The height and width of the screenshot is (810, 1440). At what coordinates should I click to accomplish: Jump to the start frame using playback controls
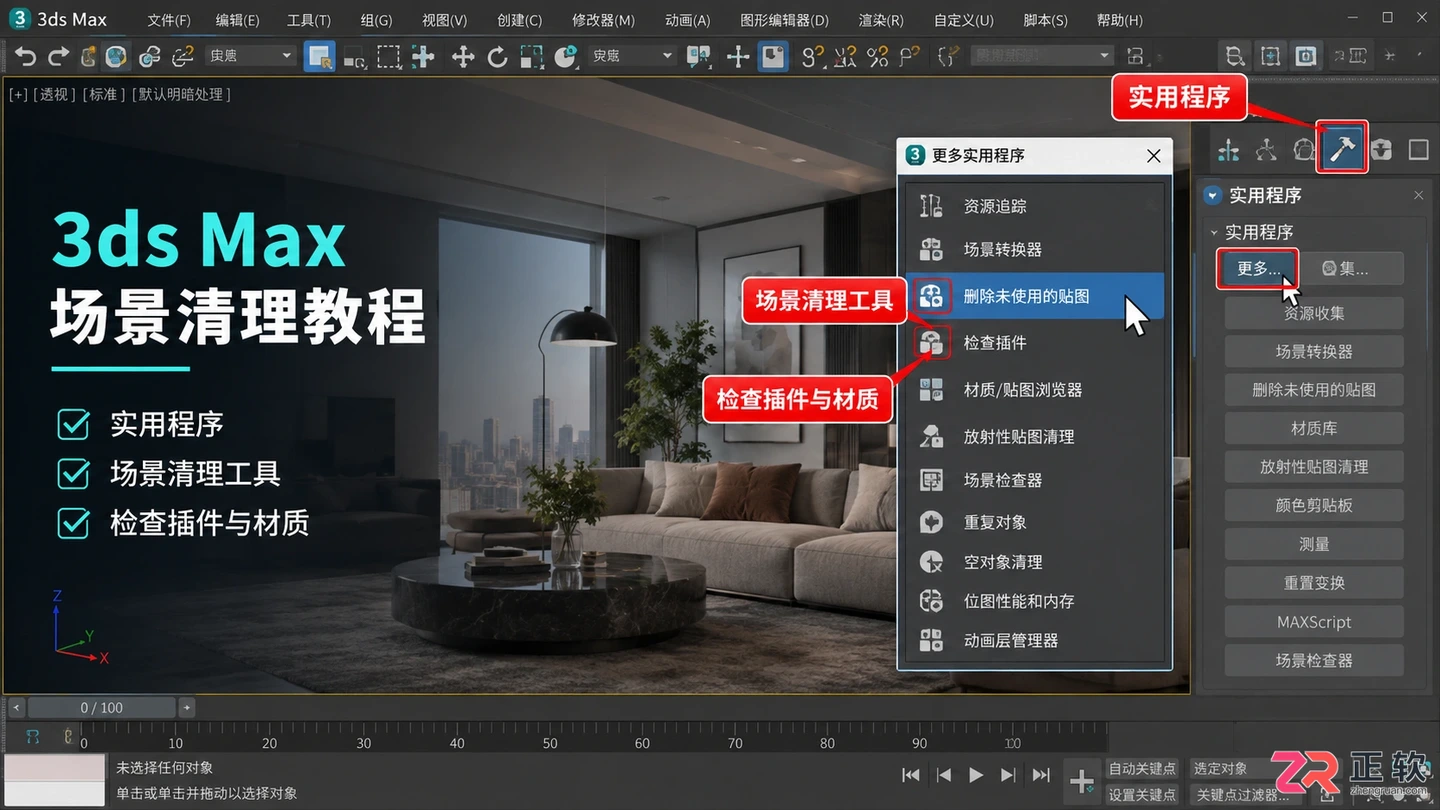[x=910, y=775]
